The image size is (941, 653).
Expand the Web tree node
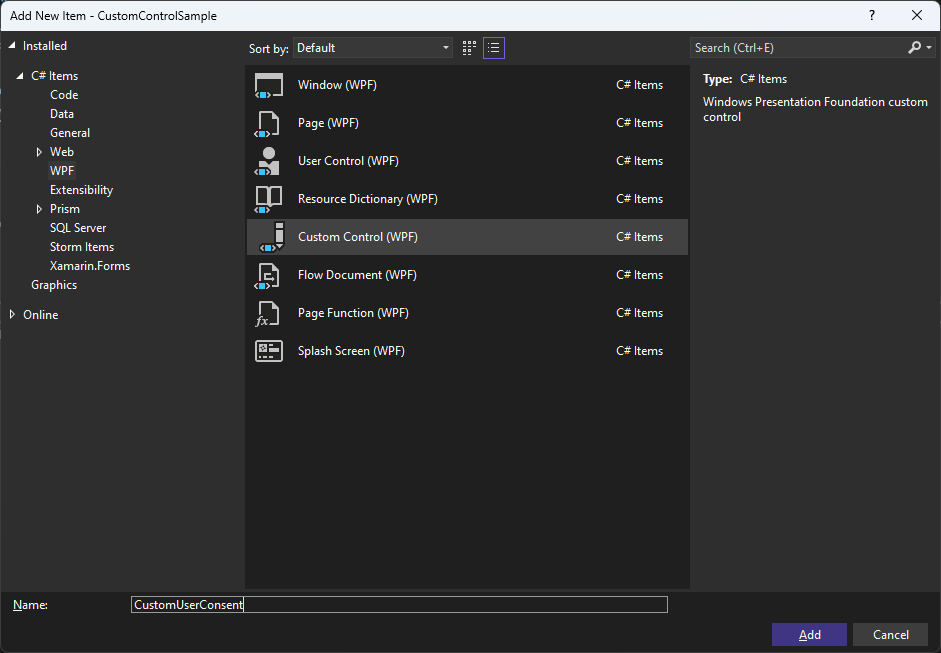[x=39, y=152]
